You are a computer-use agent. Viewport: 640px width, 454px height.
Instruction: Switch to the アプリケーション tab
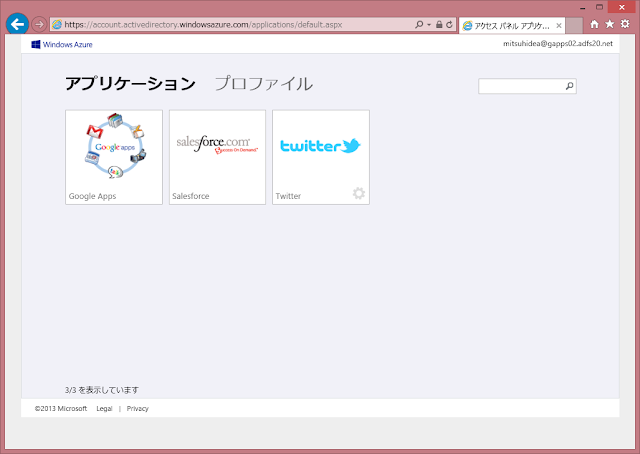[x=130, y=84]
